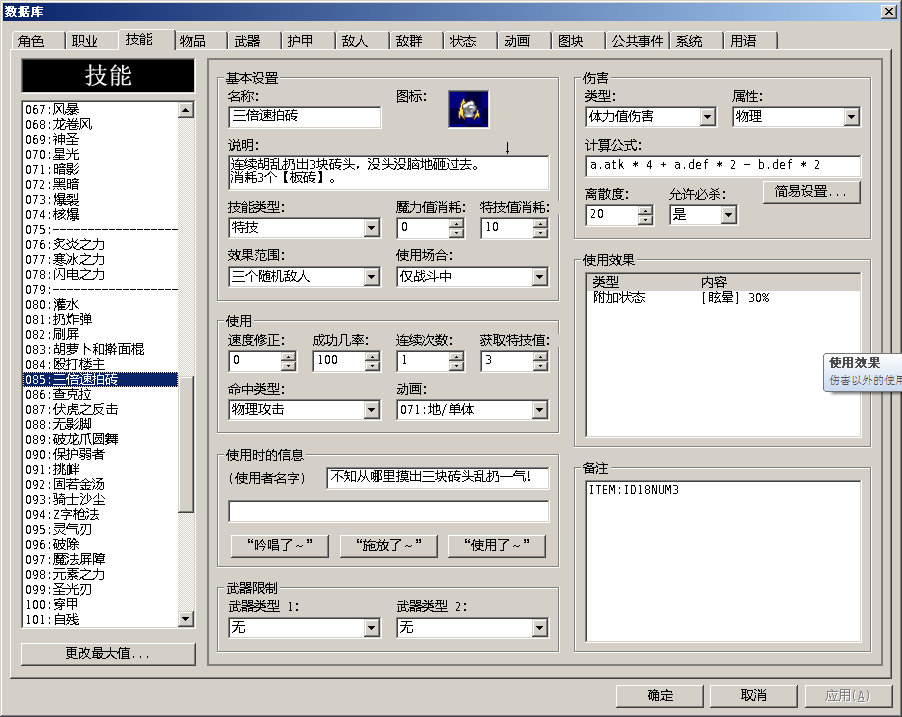Select the 附加状态 effect row

[x=723, y=298]
